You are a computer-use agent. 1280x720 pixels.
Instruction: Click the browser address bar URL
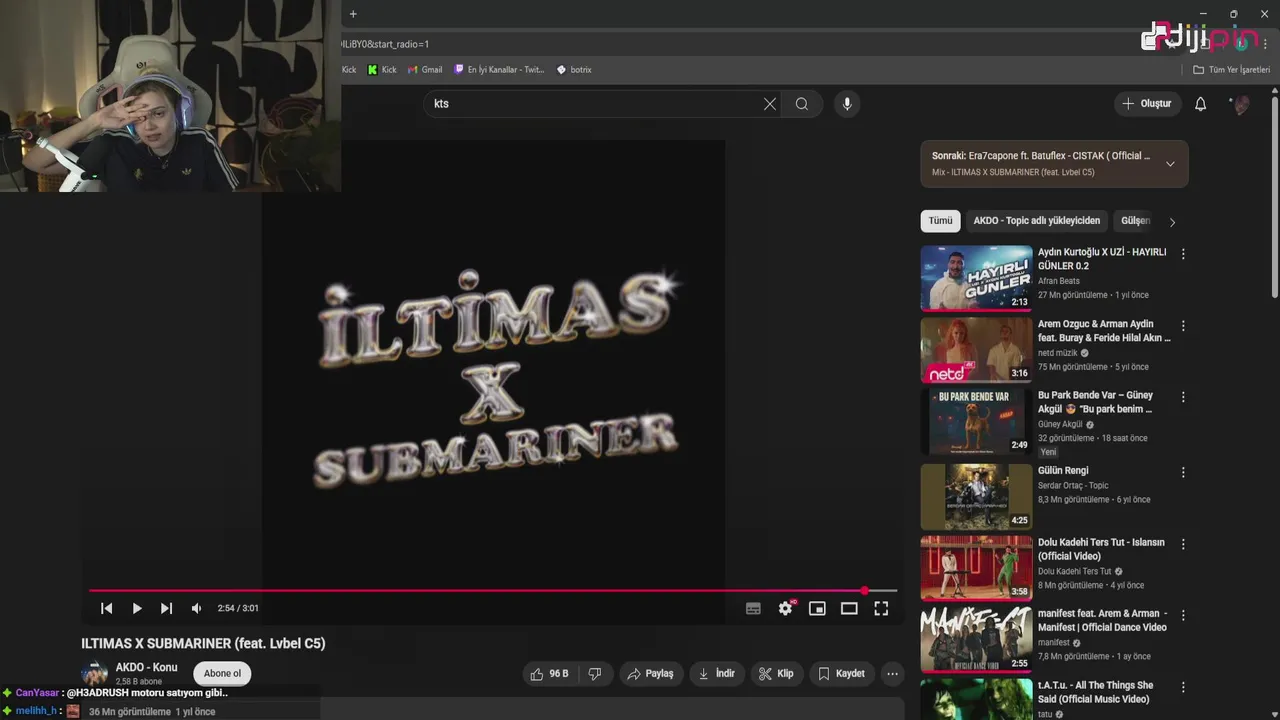click(385, 44)
